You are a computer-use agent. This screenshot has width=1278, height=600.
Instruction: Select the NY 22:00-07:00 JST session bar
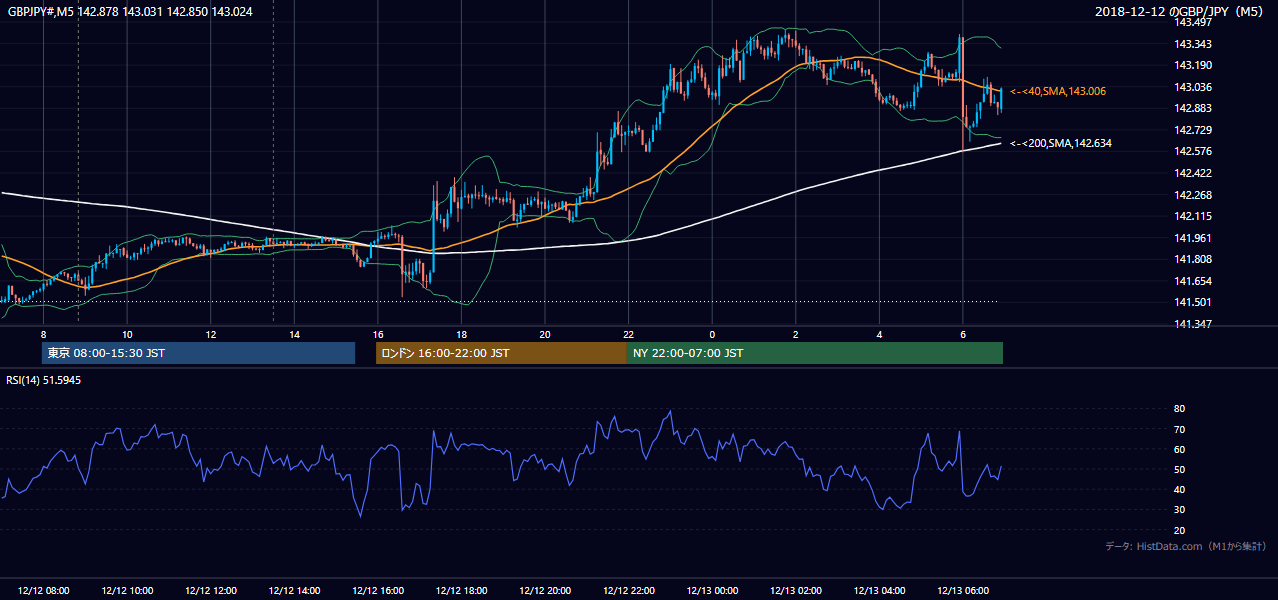point(815,353)
